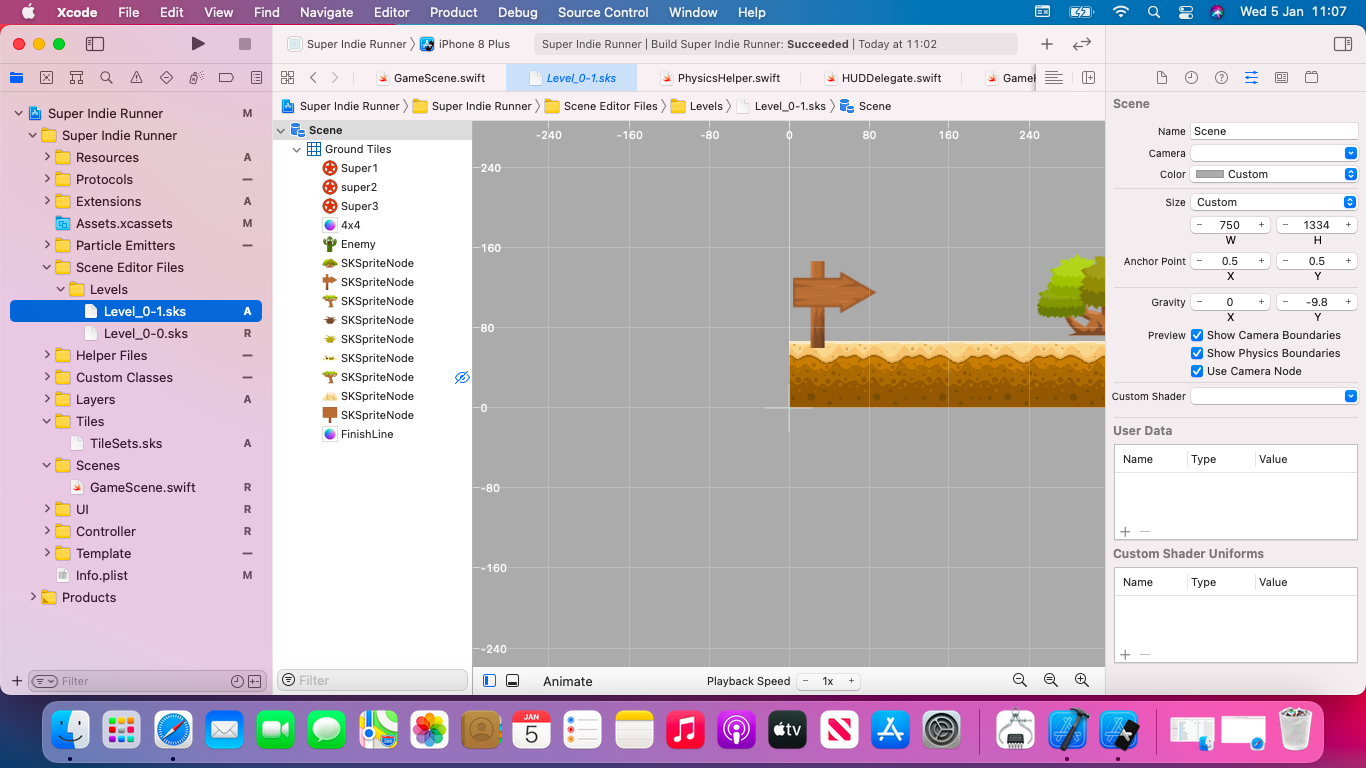Open the History inspector in the right panel

tap(1190, 77)
